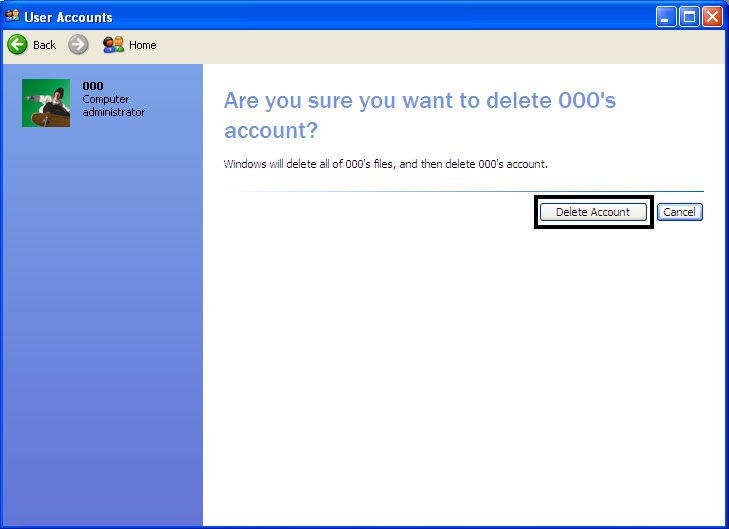The width and height of the screenshot is (729, 529).
Task: Click the account name 000
Action: (93, 86)
